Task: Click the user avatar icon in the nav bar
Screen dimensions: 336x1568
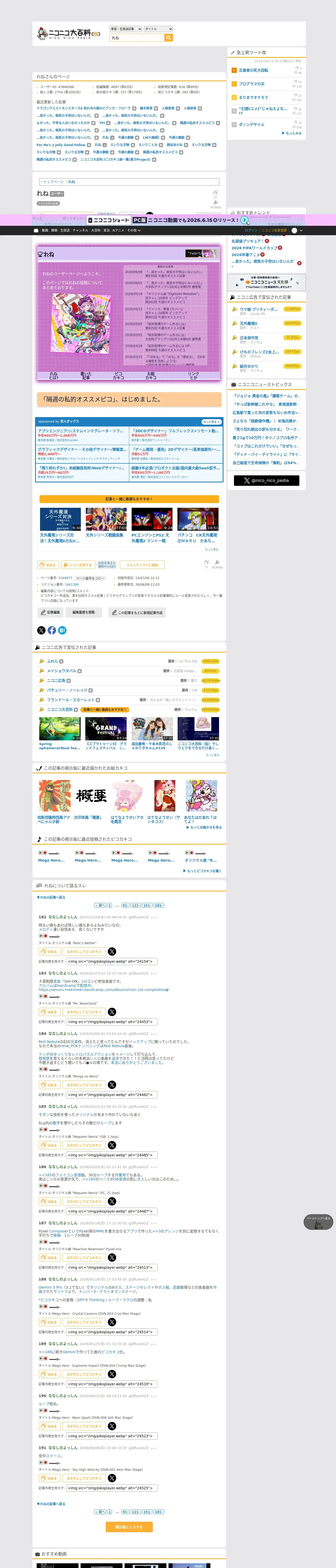Action: 295,231
